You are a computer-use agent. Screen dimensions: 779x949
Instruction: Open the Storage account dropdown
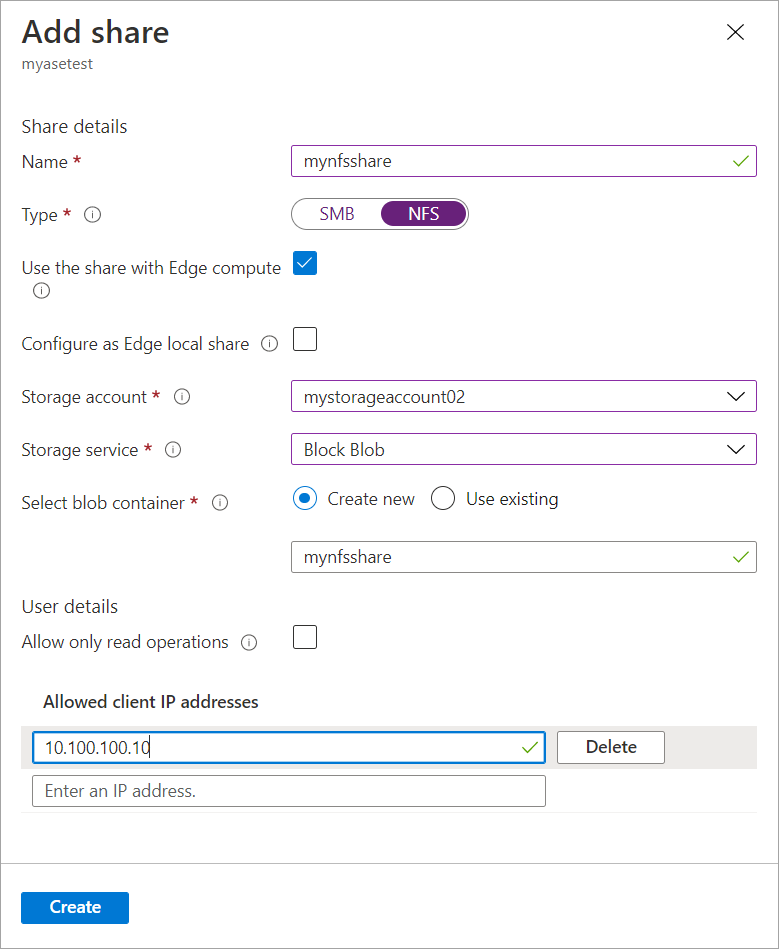[523, 397]
